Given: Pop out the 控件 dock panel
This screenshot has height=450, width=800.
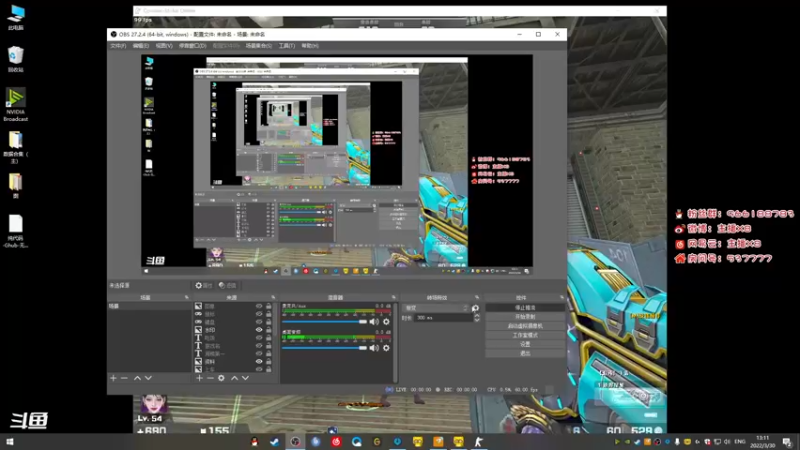Looking at the screenshot, I should pos(562,297).
